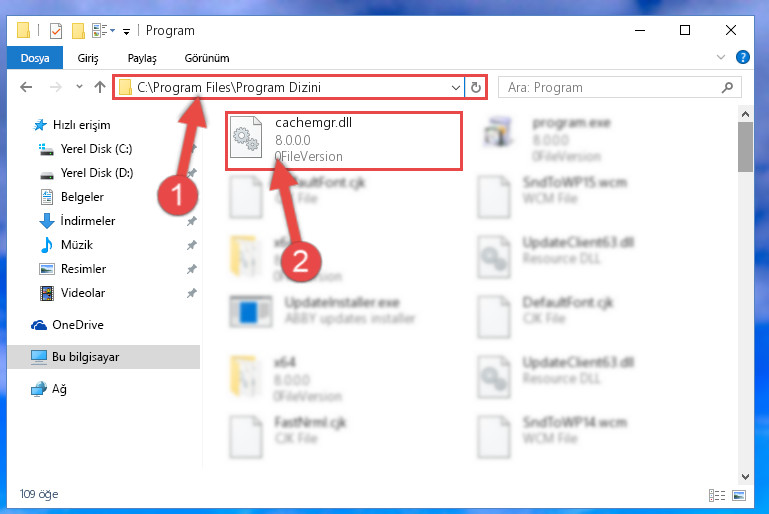The width and height of the screenshot is (769, 514).
Task: Open the Paylaş ribbon tab
Action: click(x=142, y=58)
